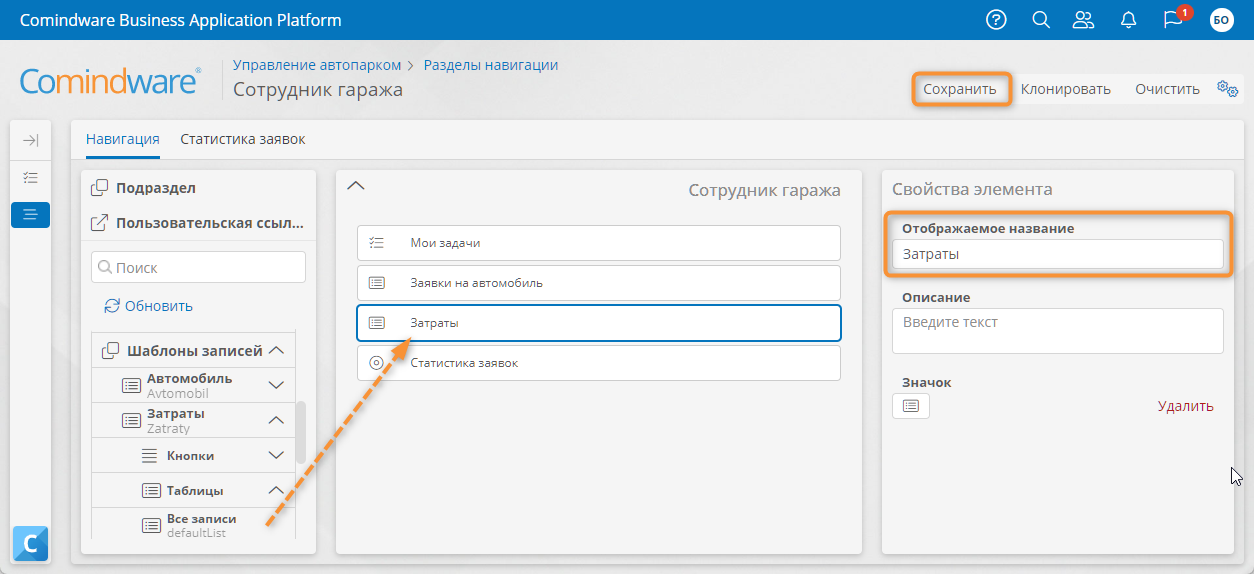Expand the Автомобиль template node

tap(277, 385)
